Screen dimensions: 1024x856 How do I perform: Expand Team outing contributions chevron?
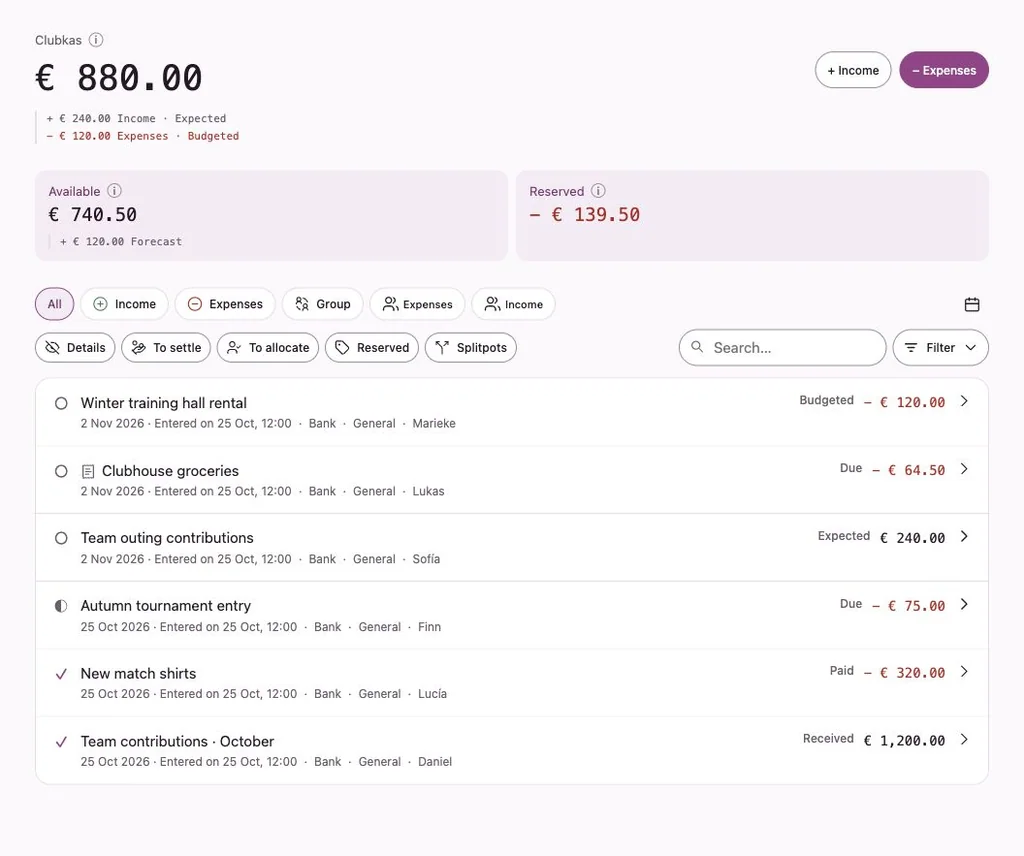tap(965, 536)
